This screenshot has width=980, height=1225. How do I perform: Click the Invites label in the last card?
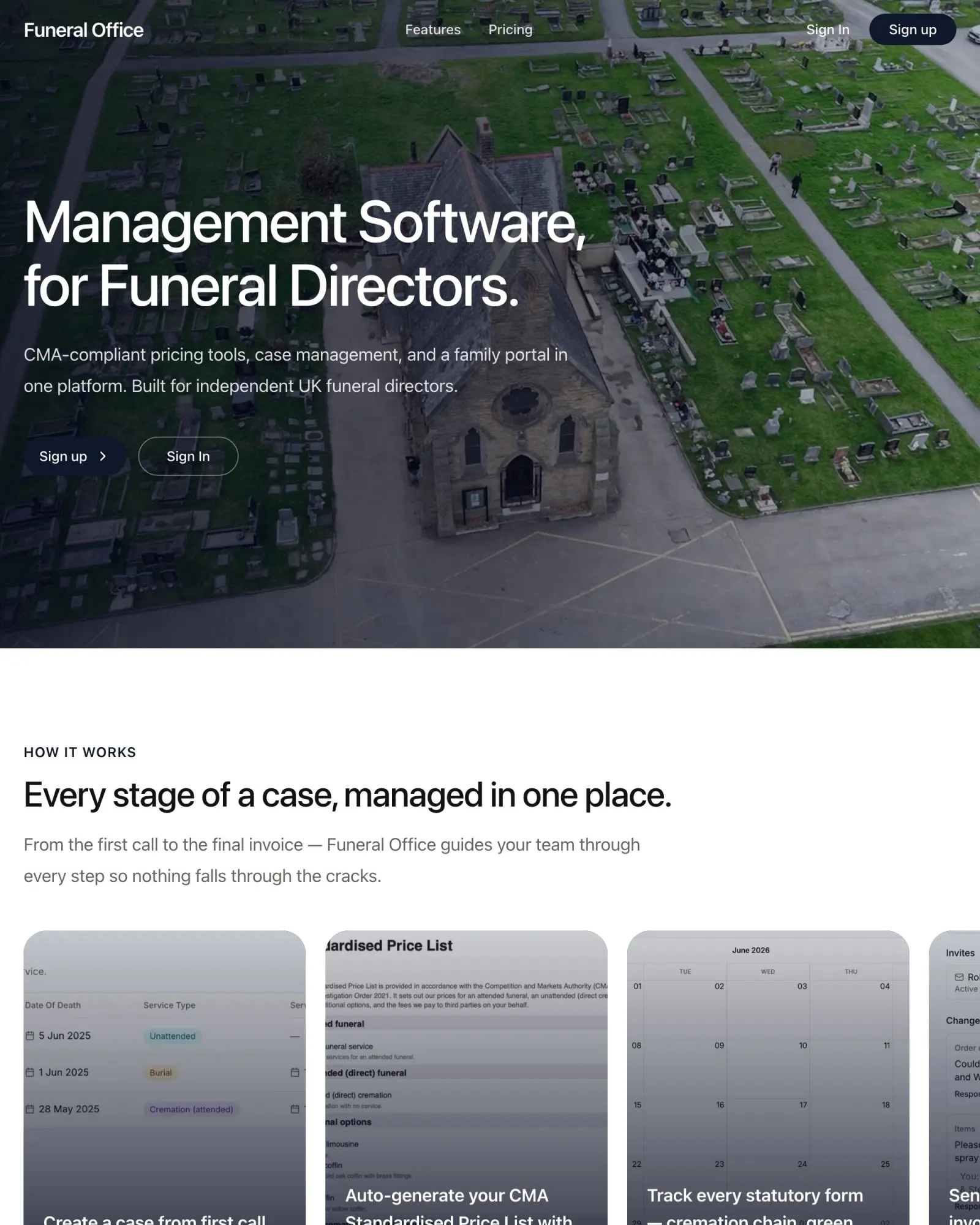[x=960, y=952]
